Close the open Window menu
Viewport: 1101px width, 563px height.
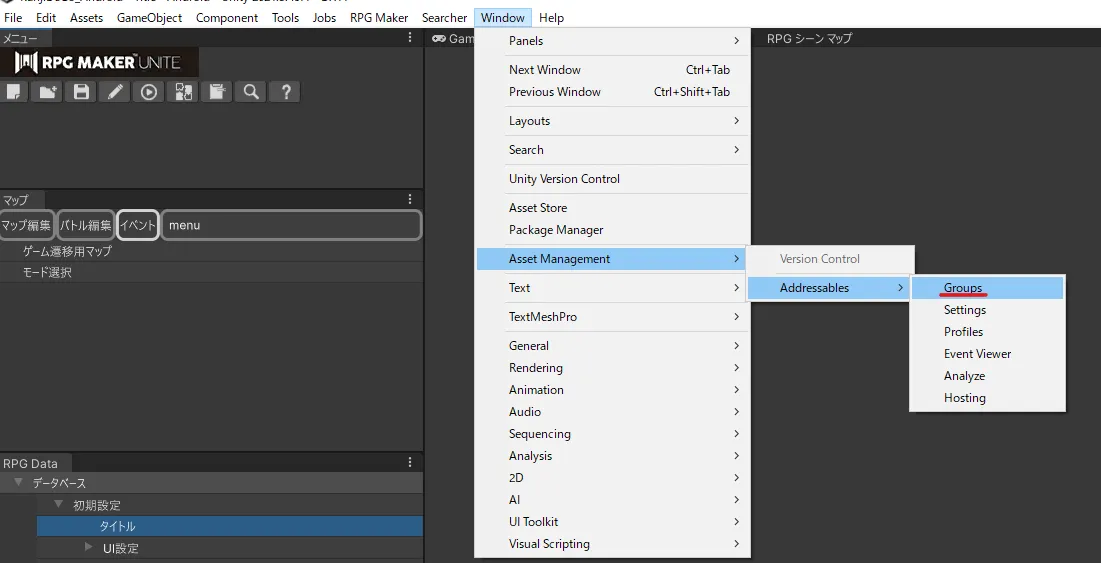503,18
